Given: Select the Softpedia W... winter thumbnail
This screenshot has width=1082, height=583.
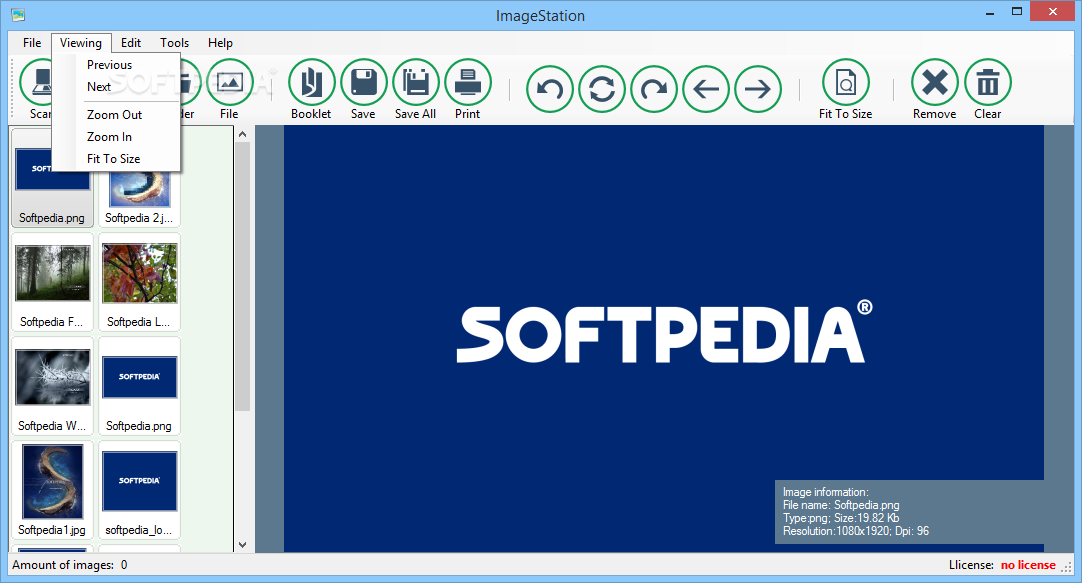Looking at the screenshot, I should pyautogui.click(x=52, y=386).
